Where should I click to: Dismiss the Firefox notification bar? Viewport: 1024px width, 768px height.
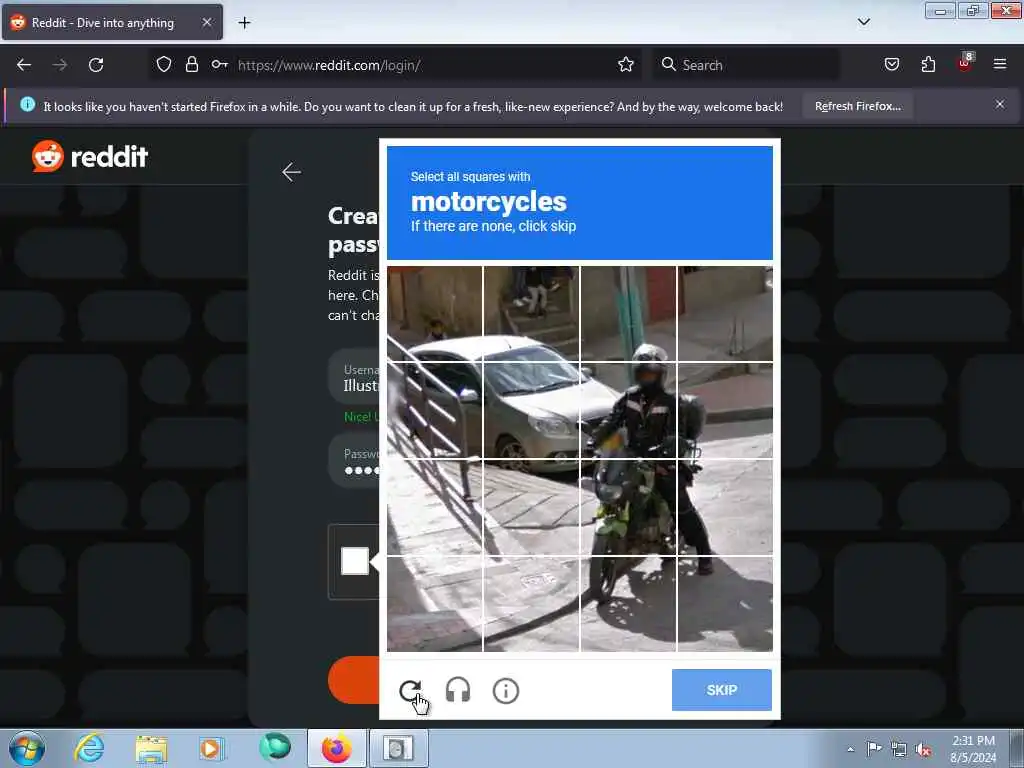pos(1000,104)
